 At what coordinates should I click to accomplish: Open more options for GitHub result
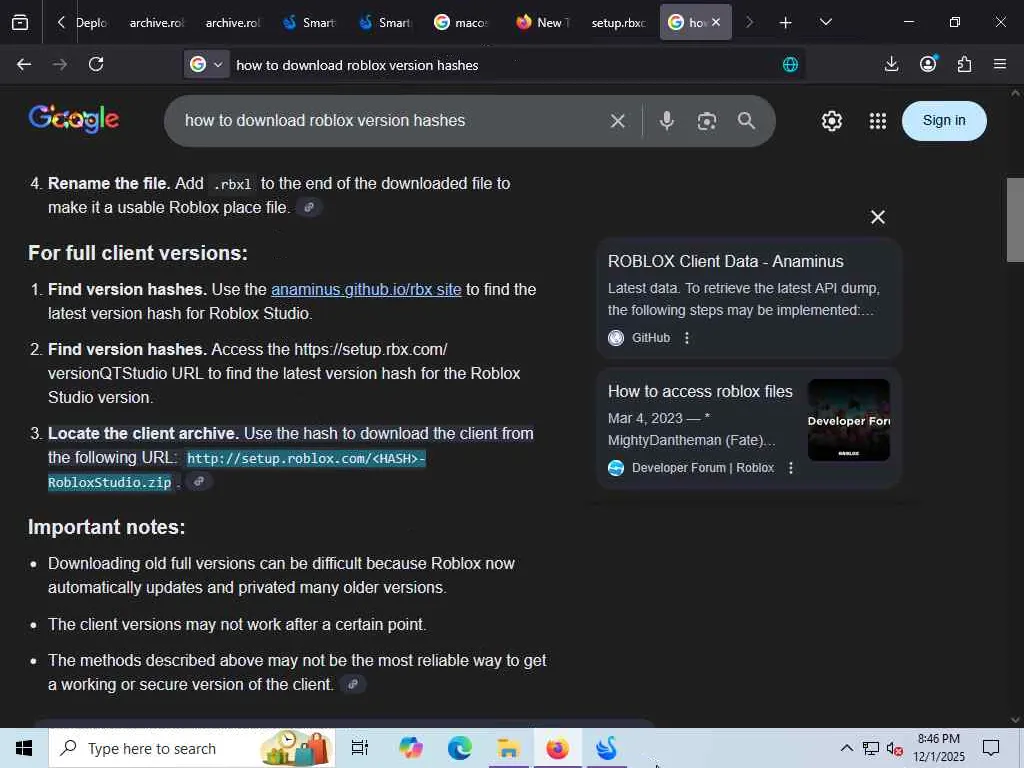686,338
